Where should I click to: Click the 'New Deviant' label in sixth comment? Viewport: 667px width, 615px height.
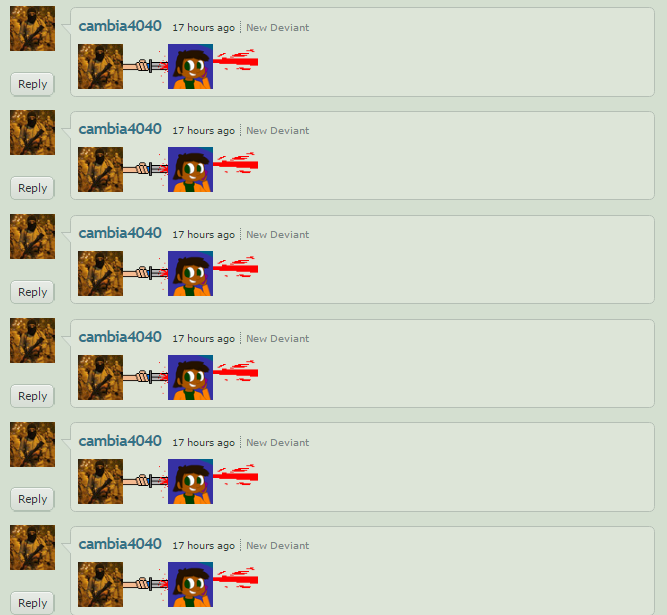[277, 546]
